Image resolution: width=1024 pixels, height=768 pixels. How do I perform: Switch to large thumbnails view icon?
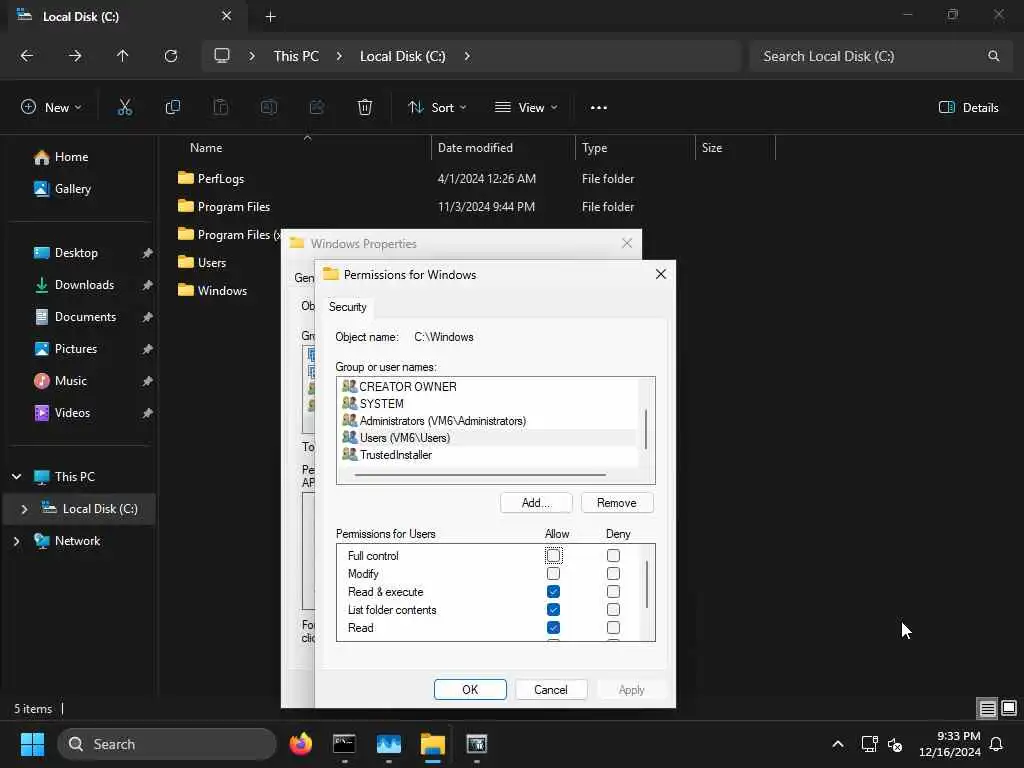(1009, 708)
